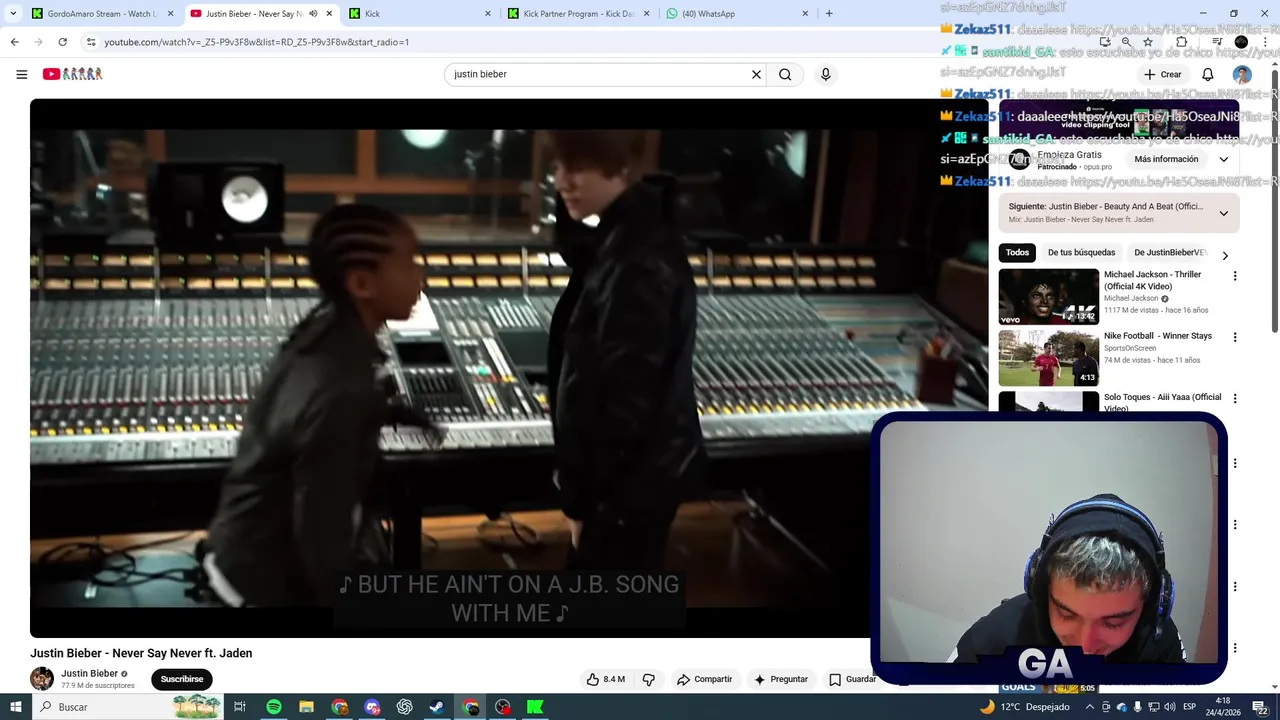Bookmark this page with the star icon

(1148, 42)
